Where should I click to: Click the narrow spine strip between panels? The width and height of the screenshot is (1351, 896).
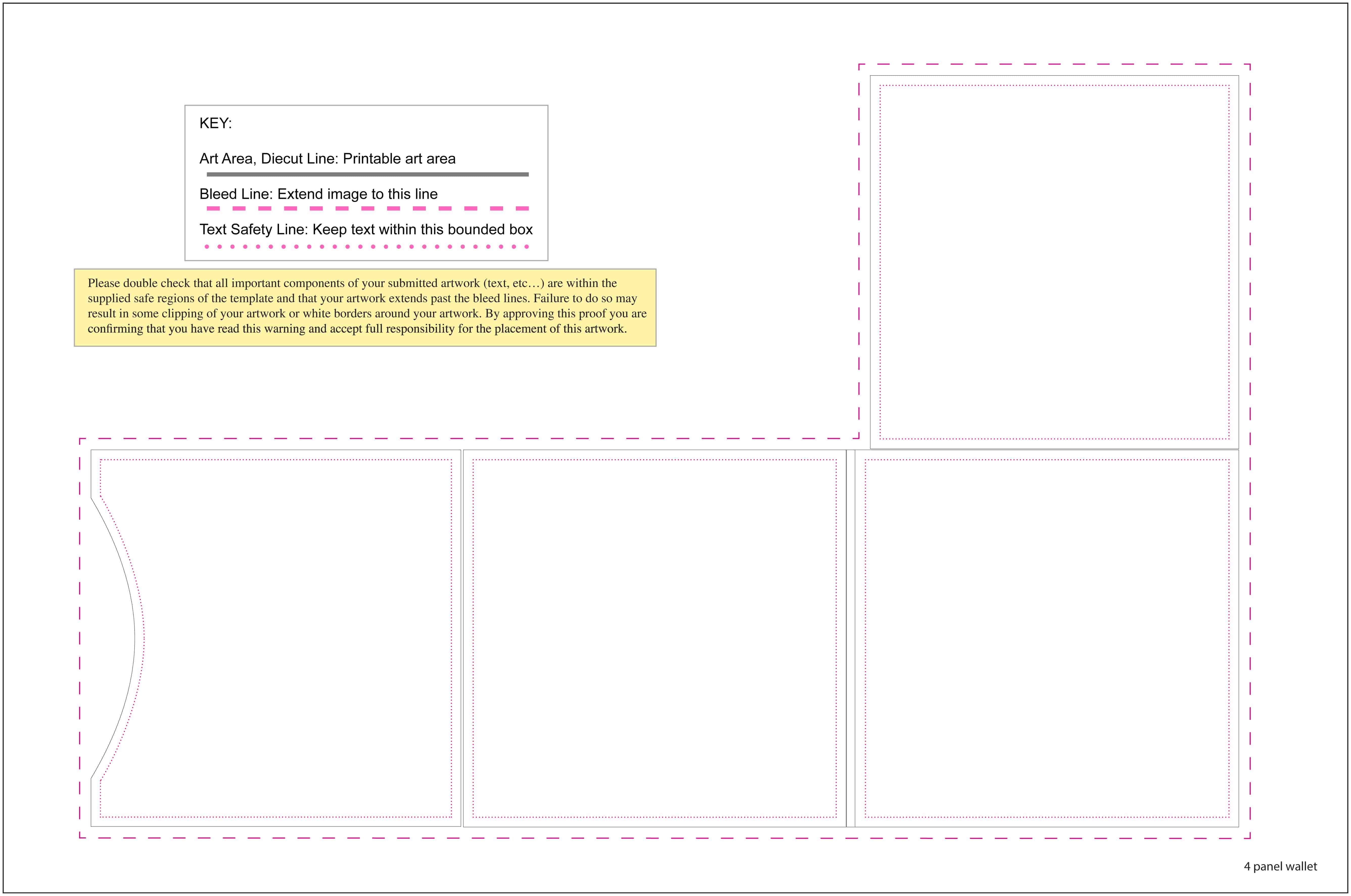pos(851,638)
